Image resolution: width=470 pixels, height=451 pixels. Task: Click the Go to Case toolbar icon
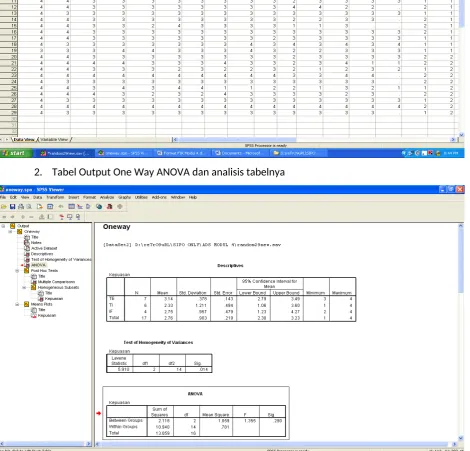tap(80, 207)
